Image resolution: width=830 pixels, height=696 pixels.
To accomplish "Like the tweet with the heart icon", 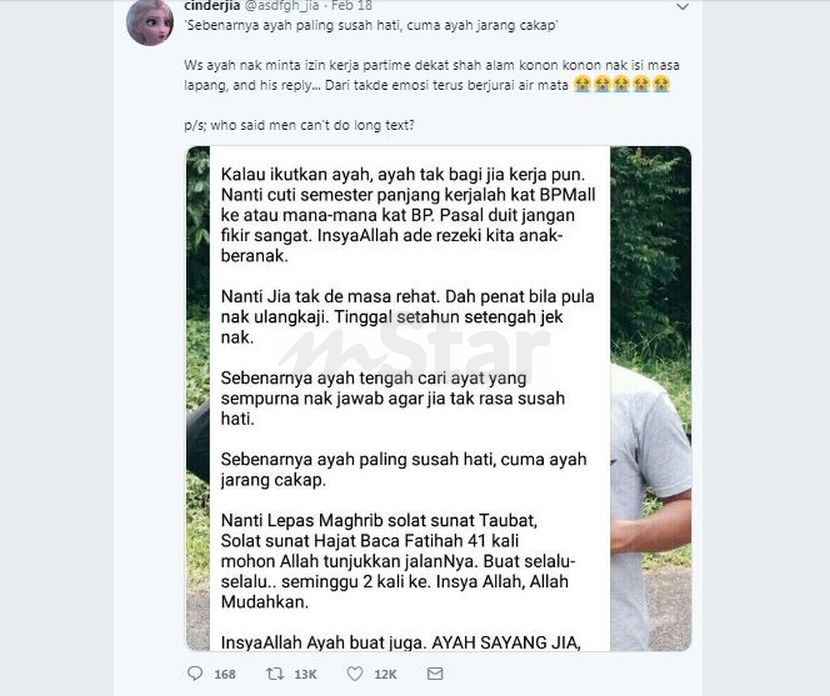I will (355, 673).
